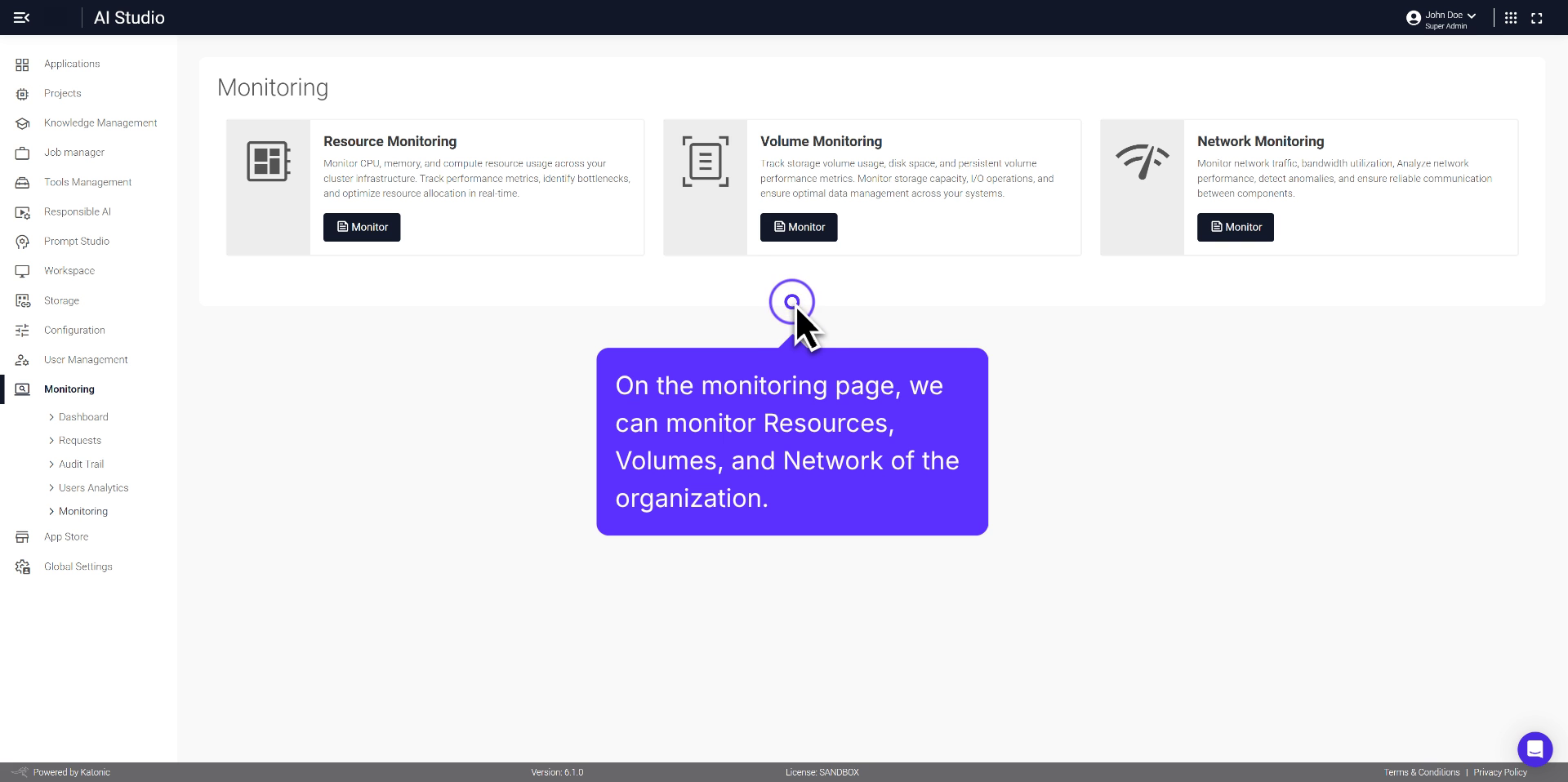This screenshot has height=782, width=1568.
Task: Expand Users Analytics in the sidebar
Action: click(93, 487)
